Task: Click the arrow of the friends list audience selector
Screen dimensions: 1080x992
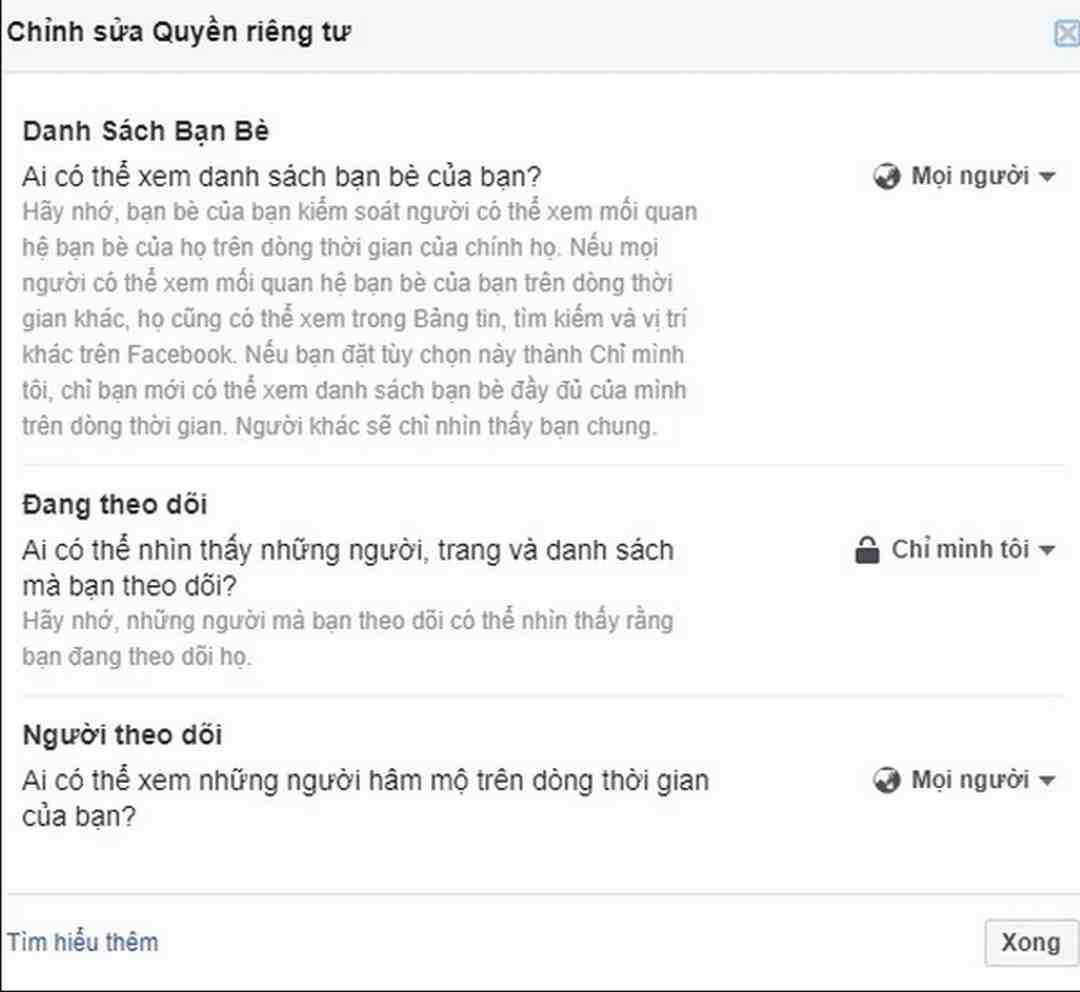Action: coord(1047,177)
